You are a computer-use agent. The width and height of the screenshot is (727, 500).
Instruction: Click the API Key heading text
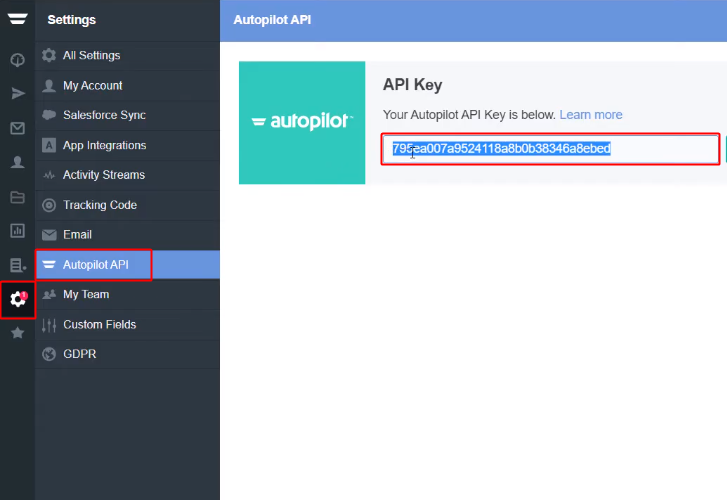pos(412,85)
